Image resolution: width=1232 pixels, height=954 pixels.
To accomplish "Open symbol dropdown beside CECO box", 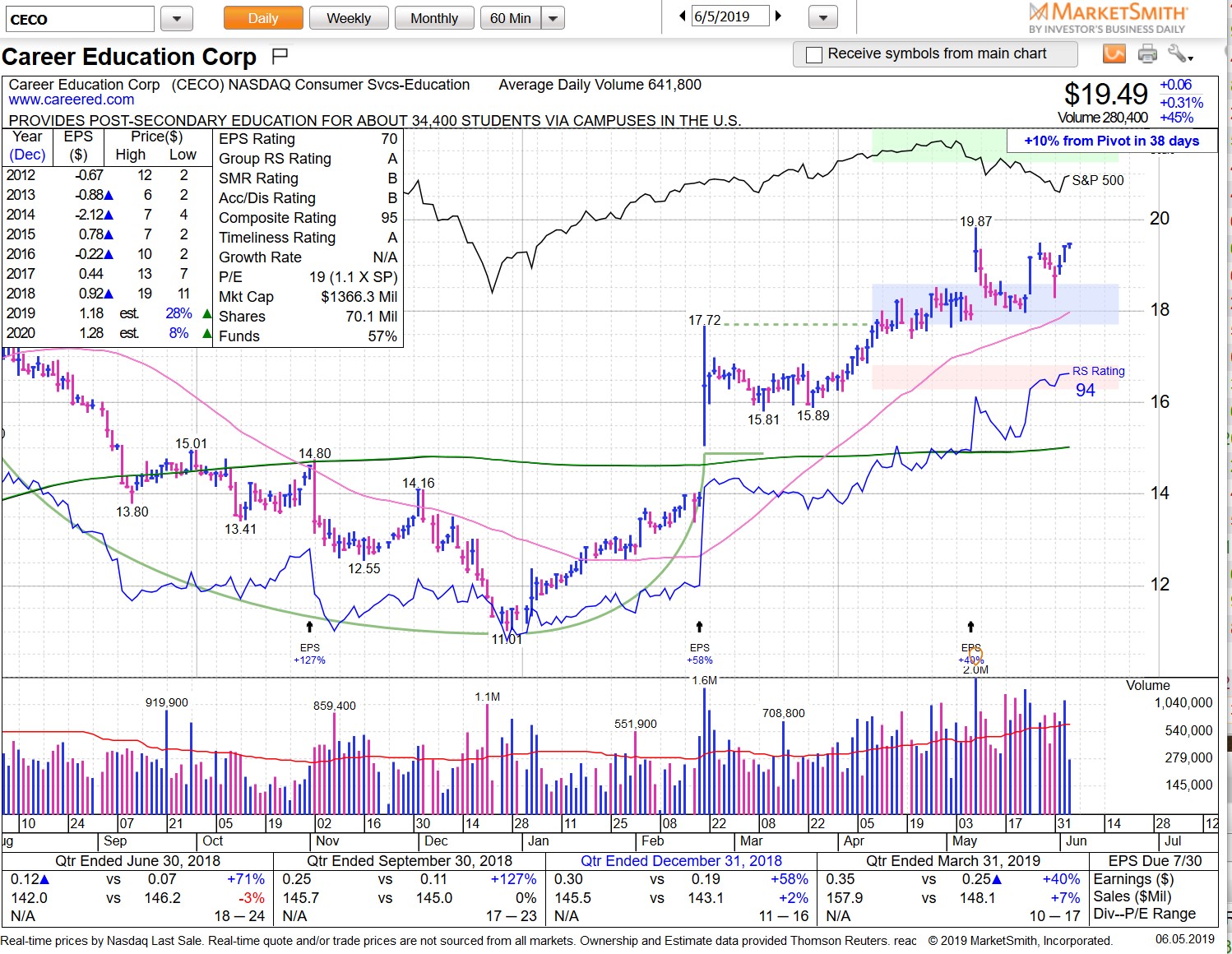I will (176, 17).
